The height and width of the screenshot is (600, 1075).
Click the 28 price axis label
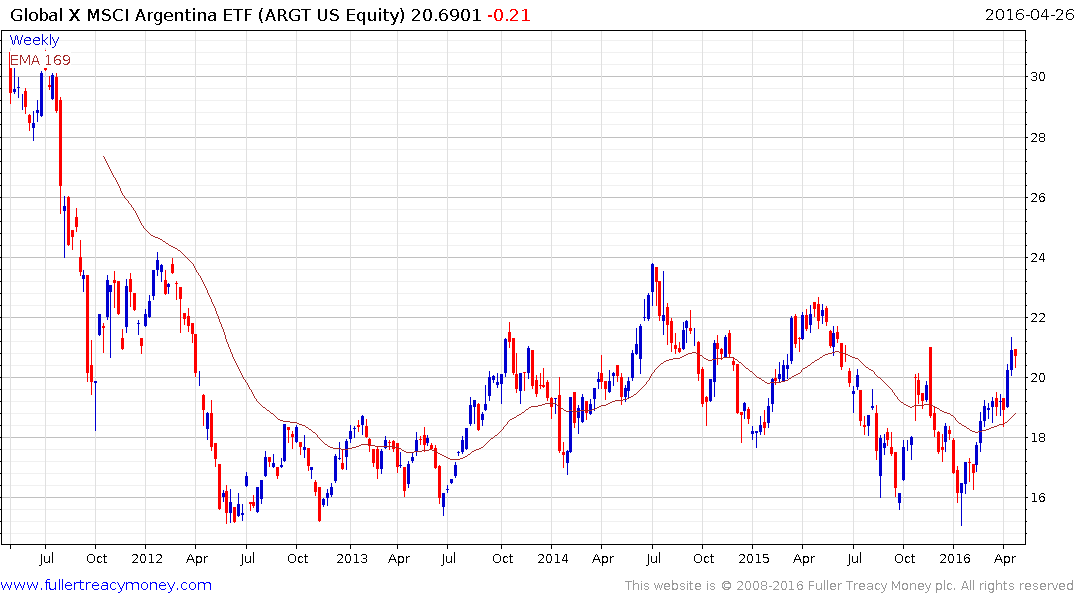click(1038, 137)
